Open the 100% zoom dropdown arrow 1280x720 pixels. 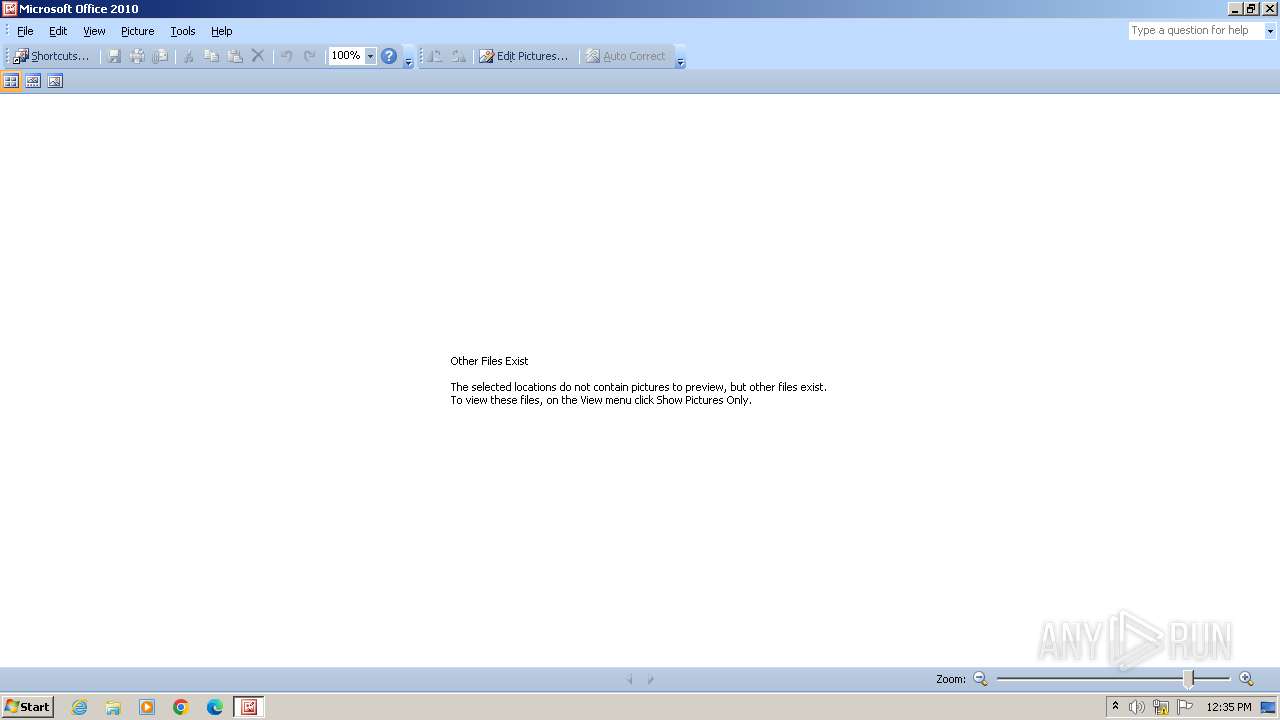click(370, 56)
